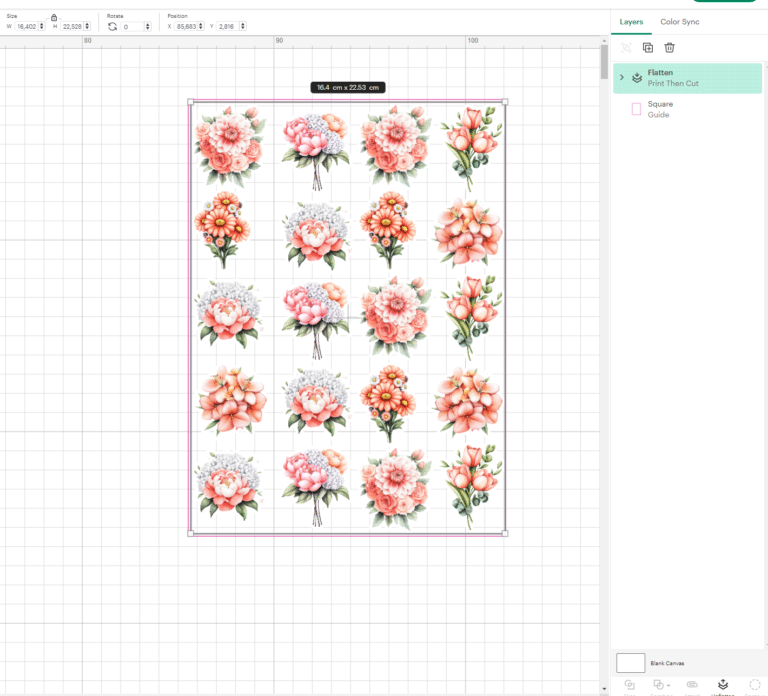Image resolution: width=768 pixels, height=696 pixels.
Task: Click the Blank Canvas color swatch
Action: click(630, 663)
